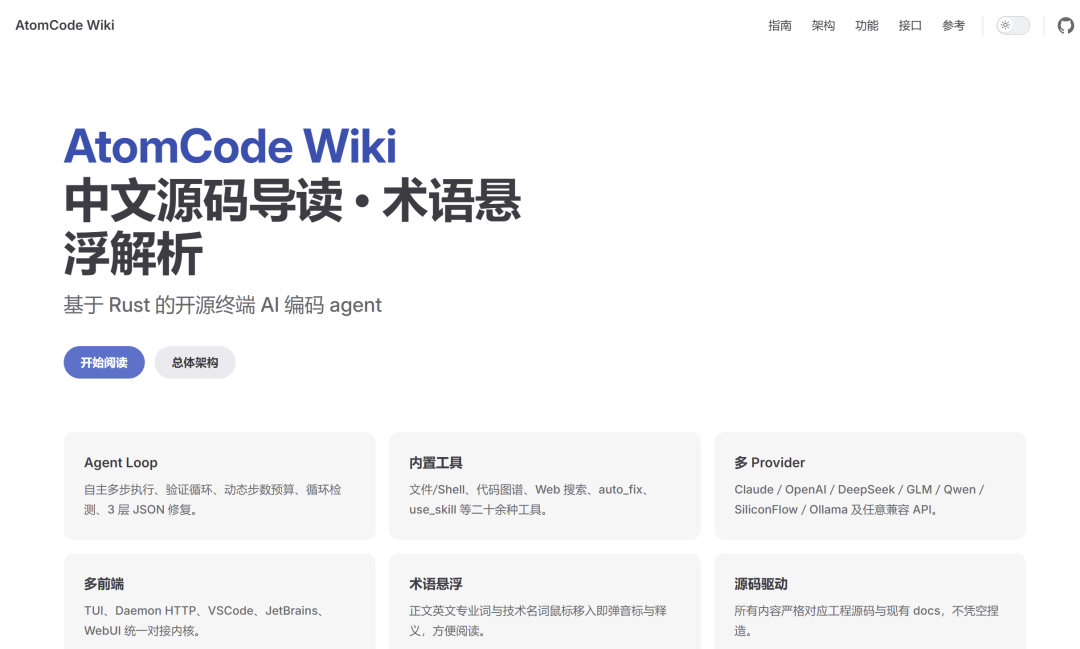Go to AtomCode Wiki home link
The height and width of the screenshot is (649, 1080).
(65, 25)
